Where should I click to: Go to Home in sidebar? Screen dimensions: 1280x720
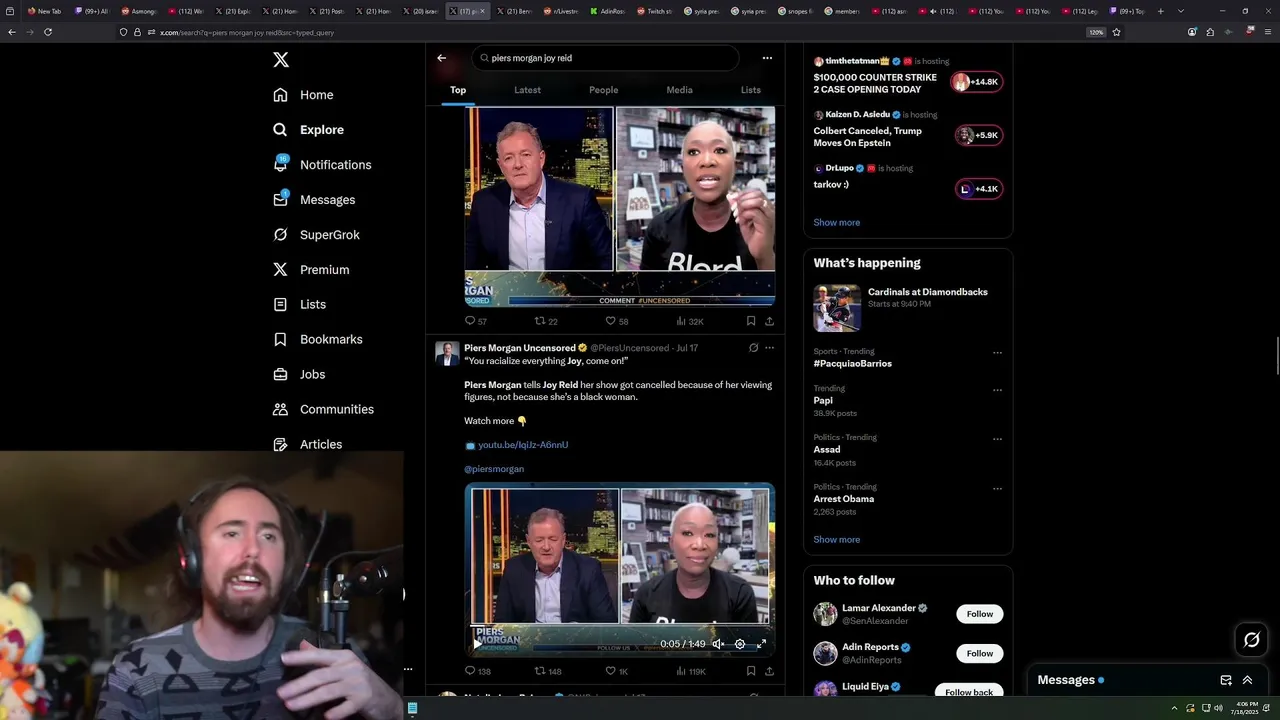pos(304,95)
